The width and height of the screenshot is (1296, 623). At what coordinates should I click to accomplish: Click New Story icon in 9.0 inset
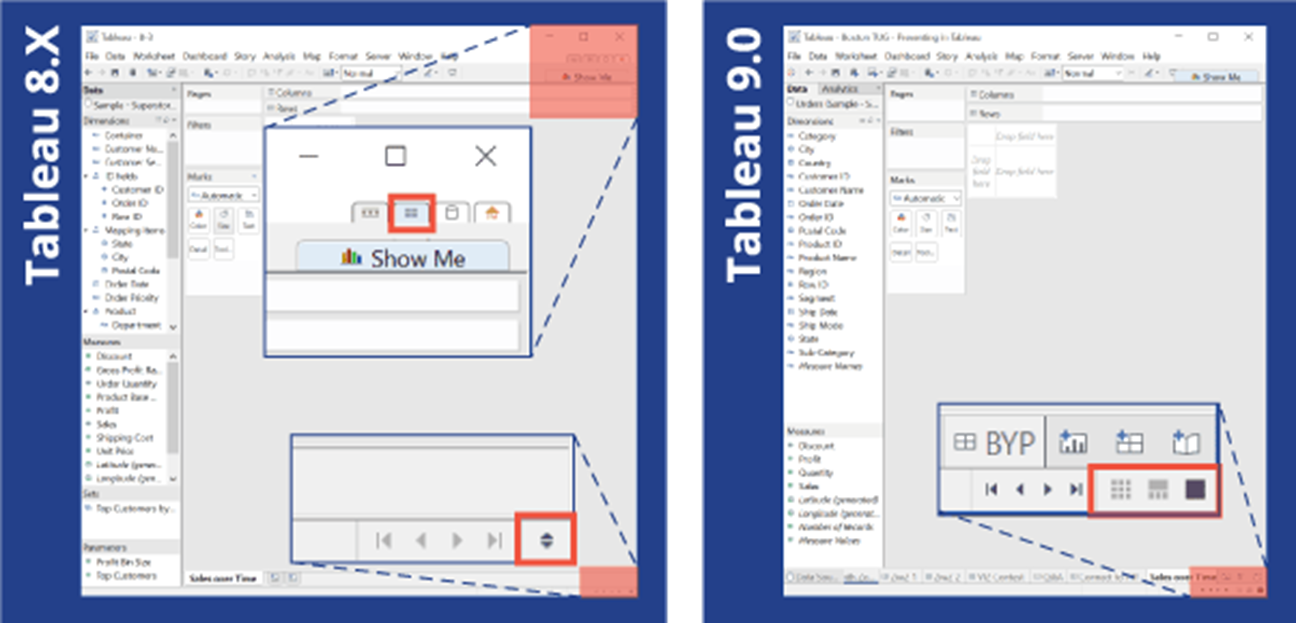pyautogui.click(x=1185, y=442)
